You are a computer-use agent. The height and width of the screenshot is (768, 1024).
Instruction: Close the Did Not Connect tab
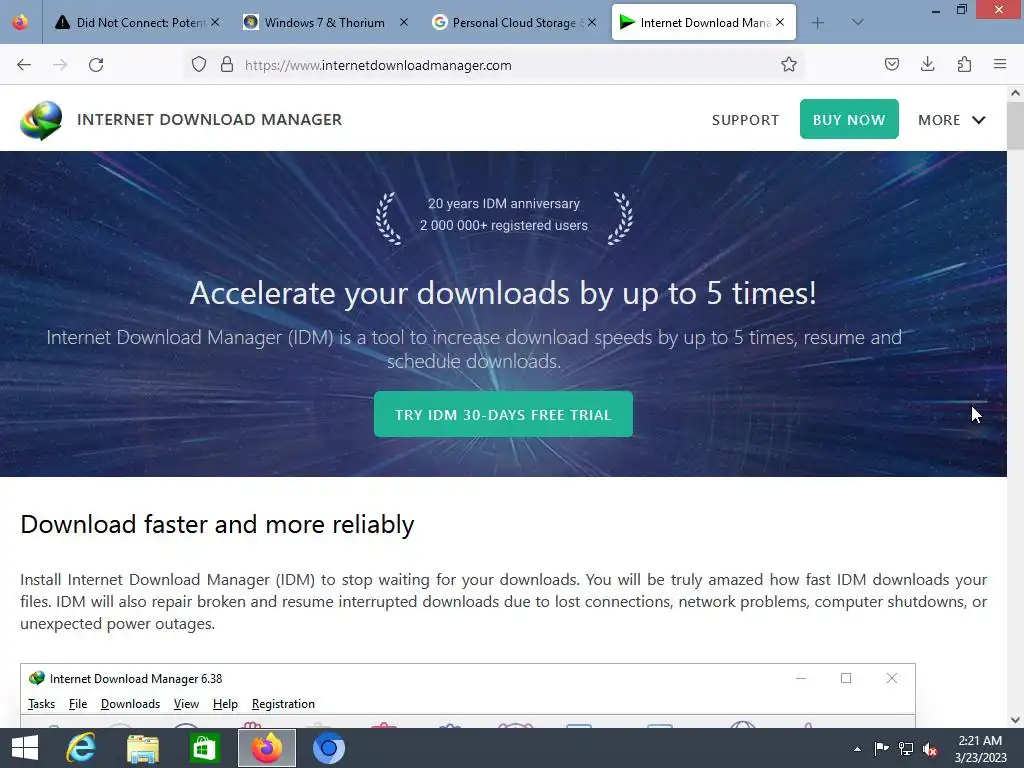(x=216, y=23)
